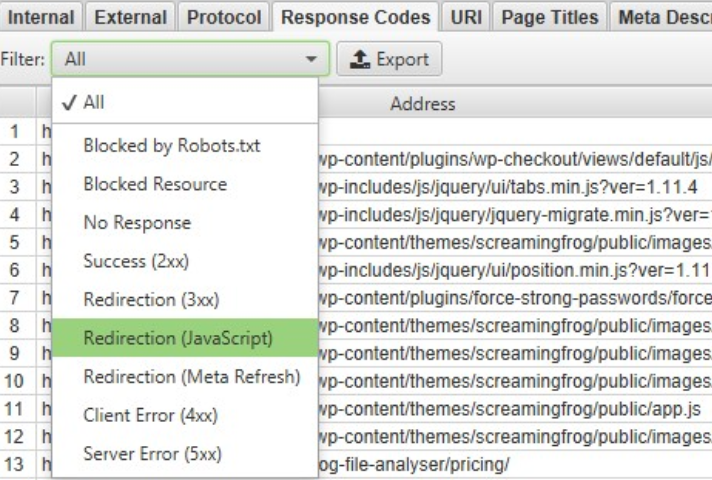
Task: Switch to the Internal tab
Action: [41, 17]
